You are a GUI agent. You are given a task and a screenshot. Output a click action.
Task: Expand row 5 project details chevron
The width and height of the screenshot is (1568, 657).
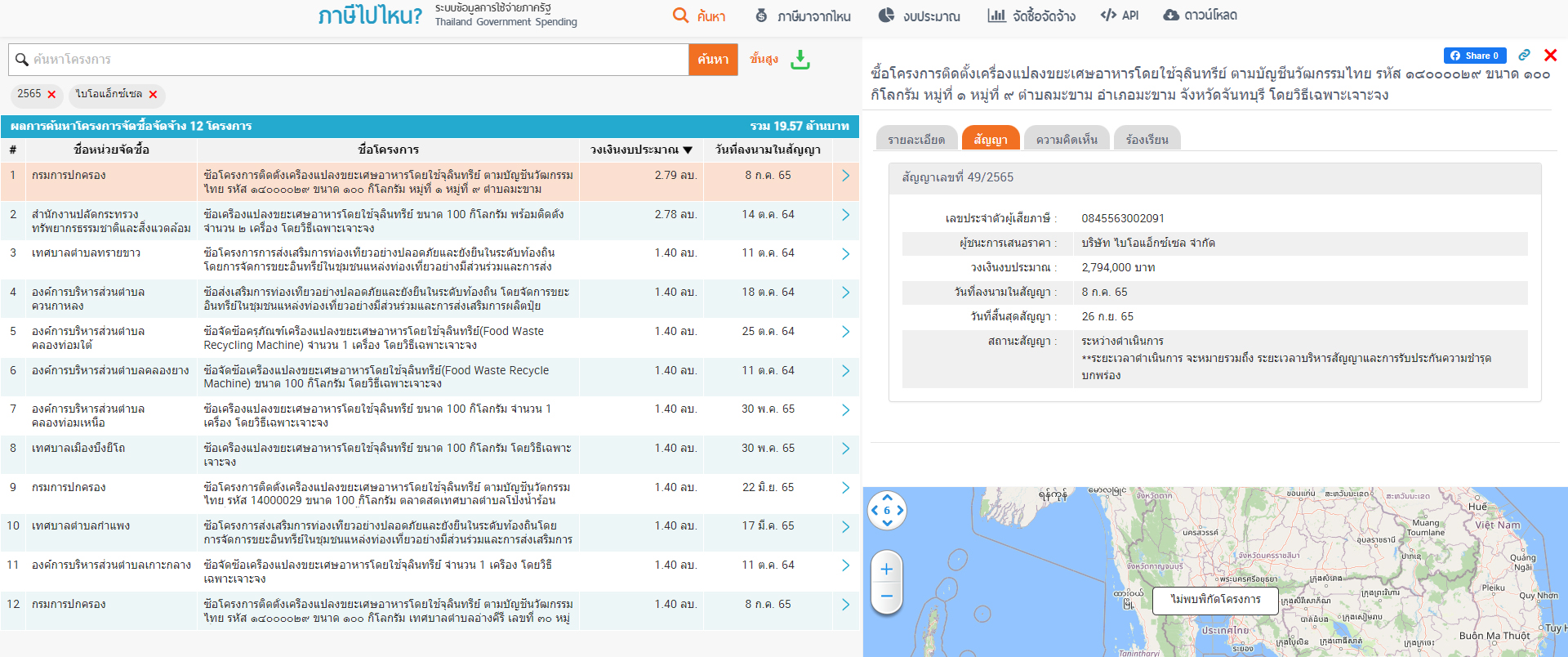(845, 332)
